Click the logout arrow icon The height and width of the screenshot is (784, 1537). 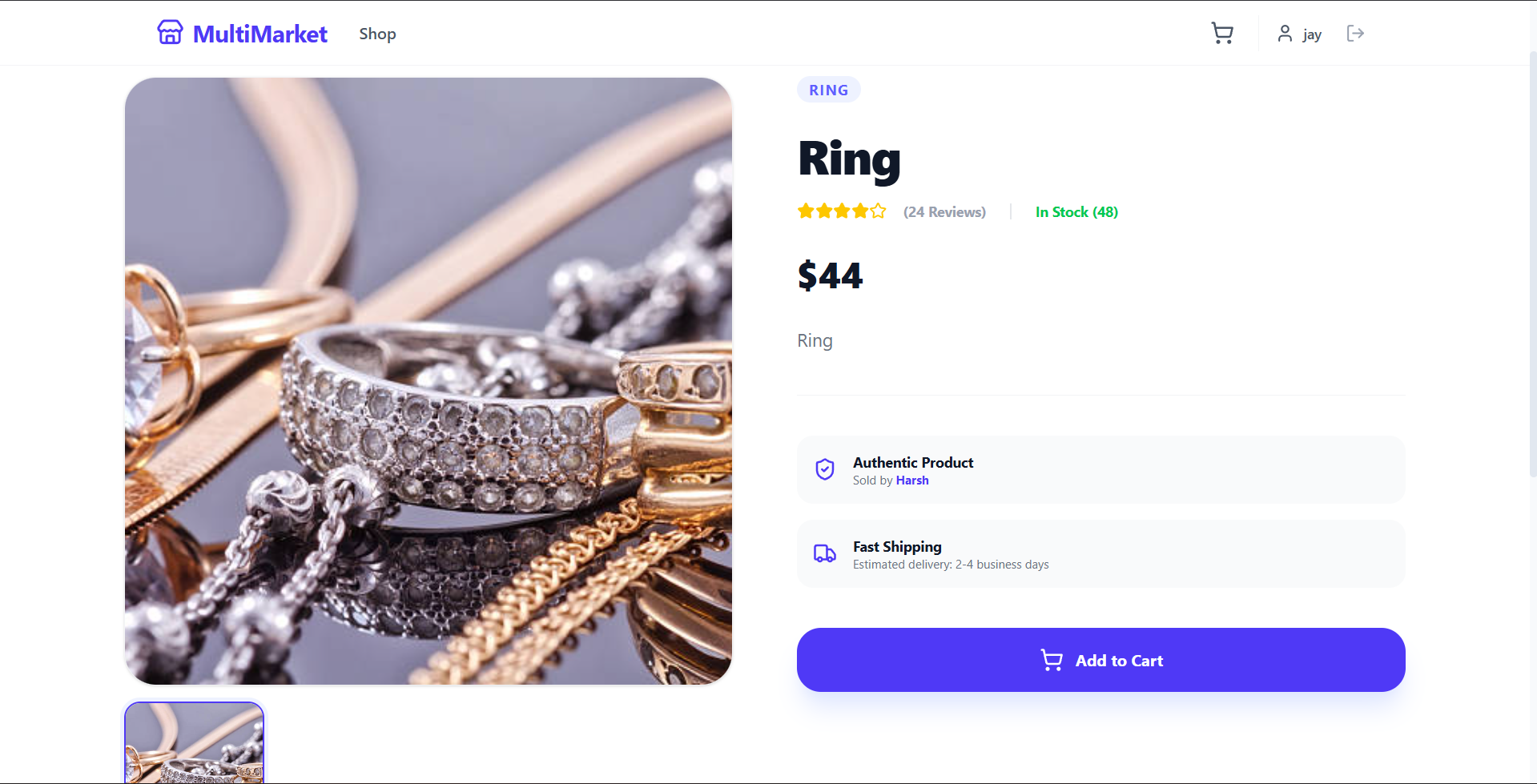coord(1355,33)
